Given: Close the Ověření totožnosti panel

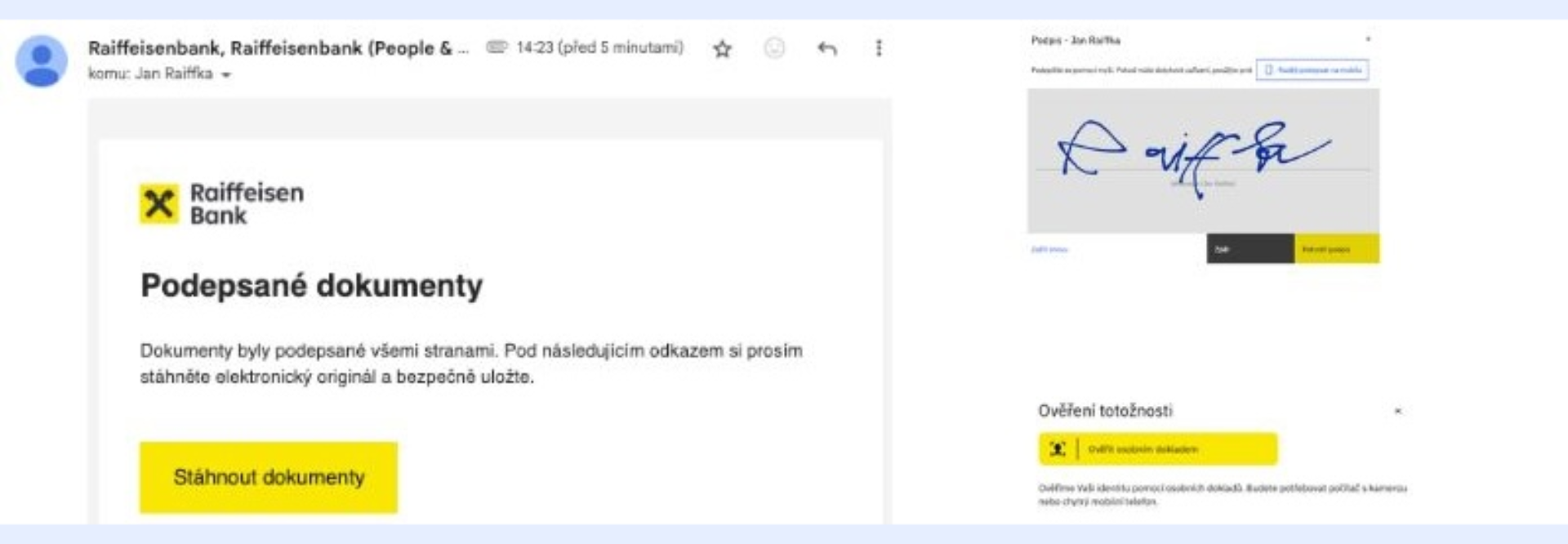Looking at the screenshot, I should pyautogui.click(x=1397, y=411).
